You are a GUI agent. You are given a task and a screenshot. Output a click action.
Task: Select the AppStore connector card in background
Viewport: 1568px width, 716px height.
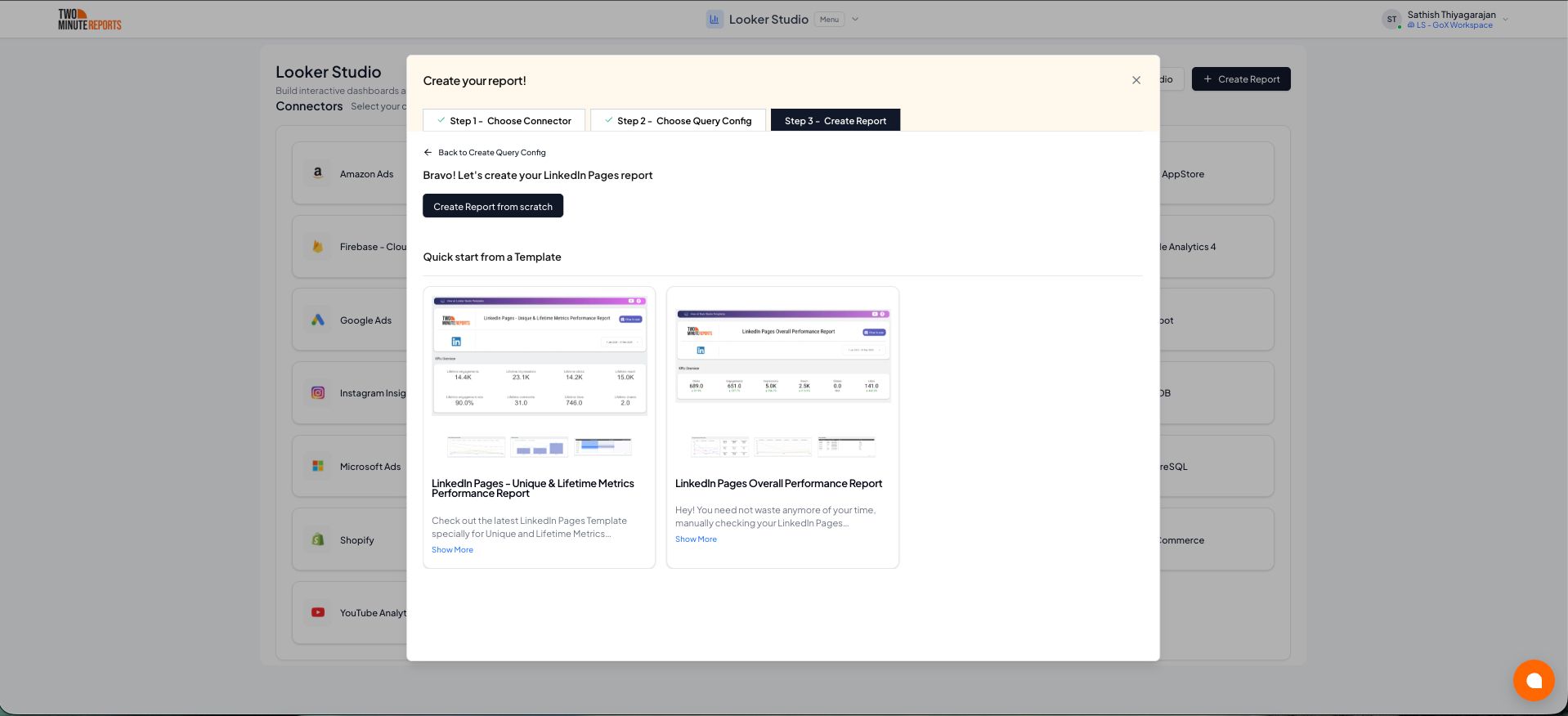pyautogui.click(x=1216, y=173)
